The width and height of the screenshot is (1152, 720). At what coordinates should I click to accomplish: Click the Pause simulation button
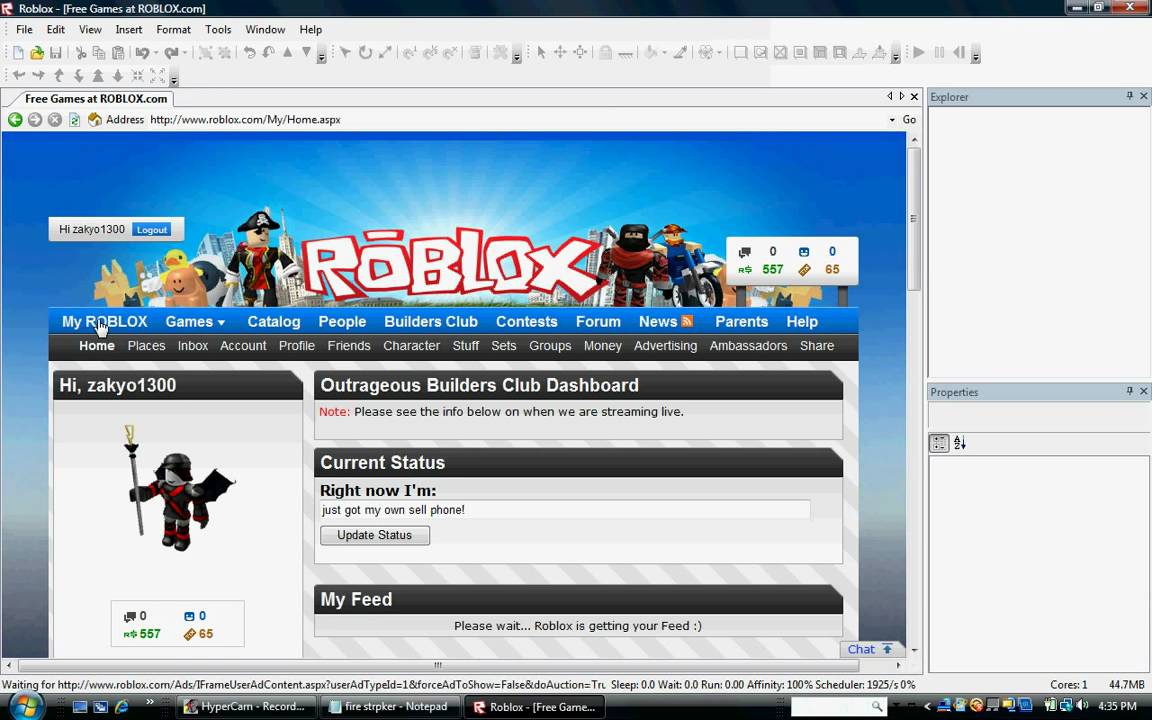(x=939, y=53)
